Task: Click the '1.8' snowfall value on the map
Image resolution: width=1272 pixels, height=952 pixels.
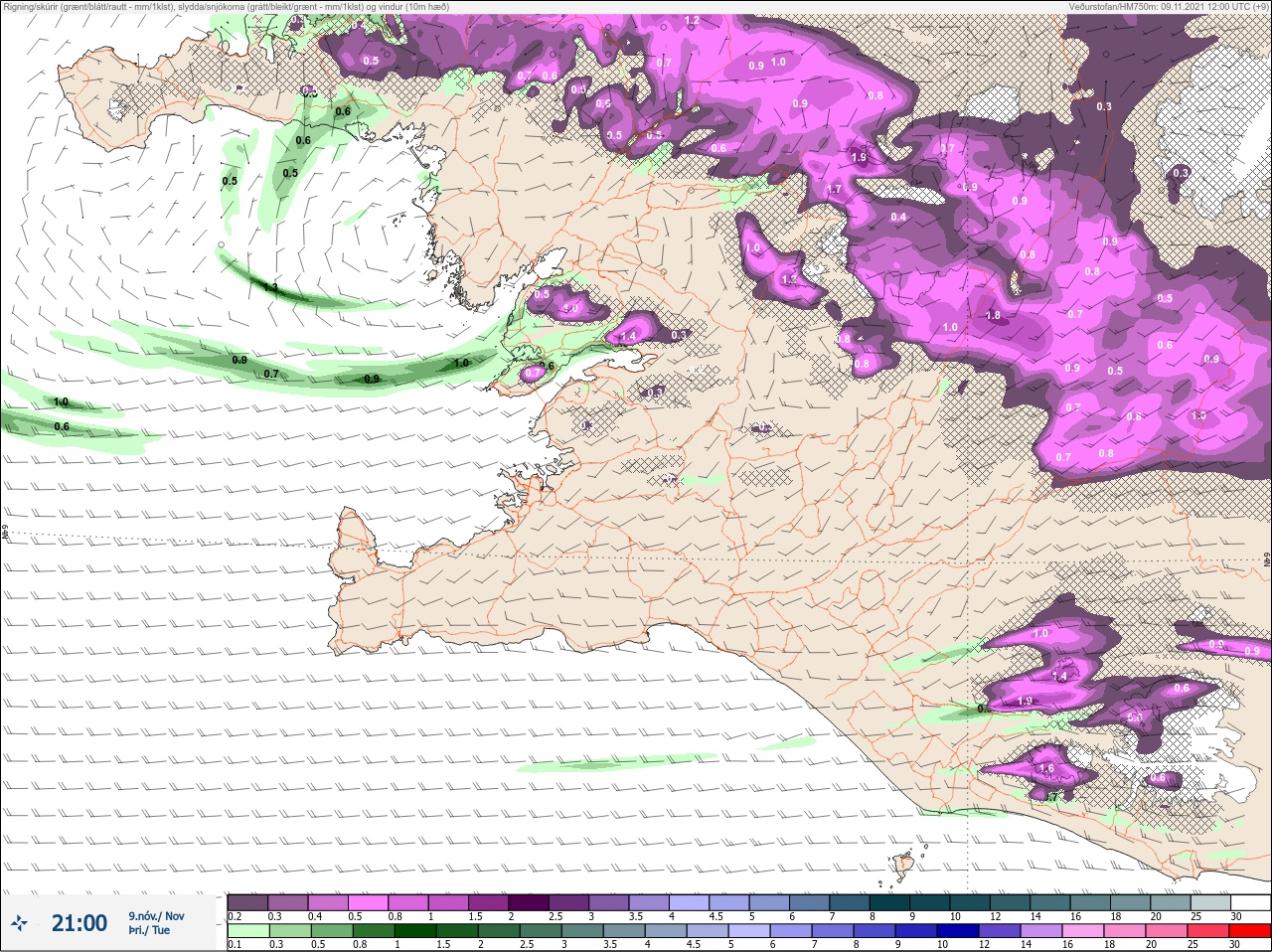Action: tap(993, 315)
